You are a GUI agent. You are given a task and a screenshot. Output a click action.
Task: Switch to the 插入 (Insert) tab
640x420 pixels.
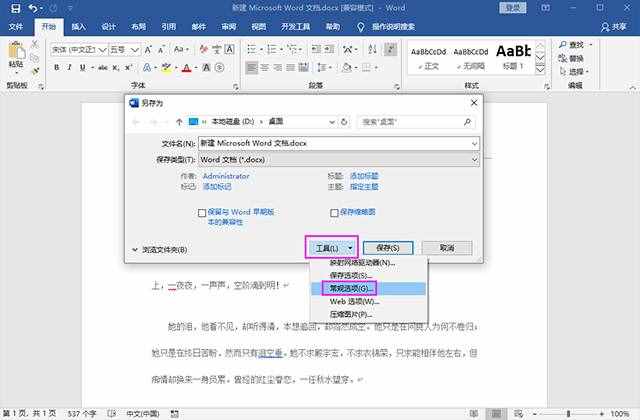click(78, 27)
